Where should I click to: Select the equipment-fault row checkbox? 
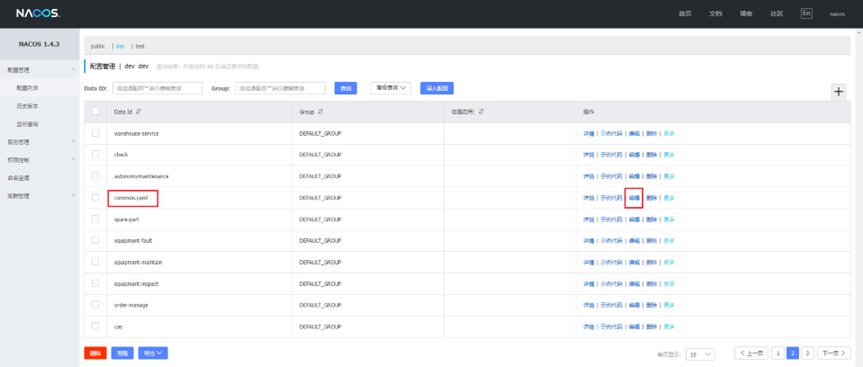click(x=96, y=240)
